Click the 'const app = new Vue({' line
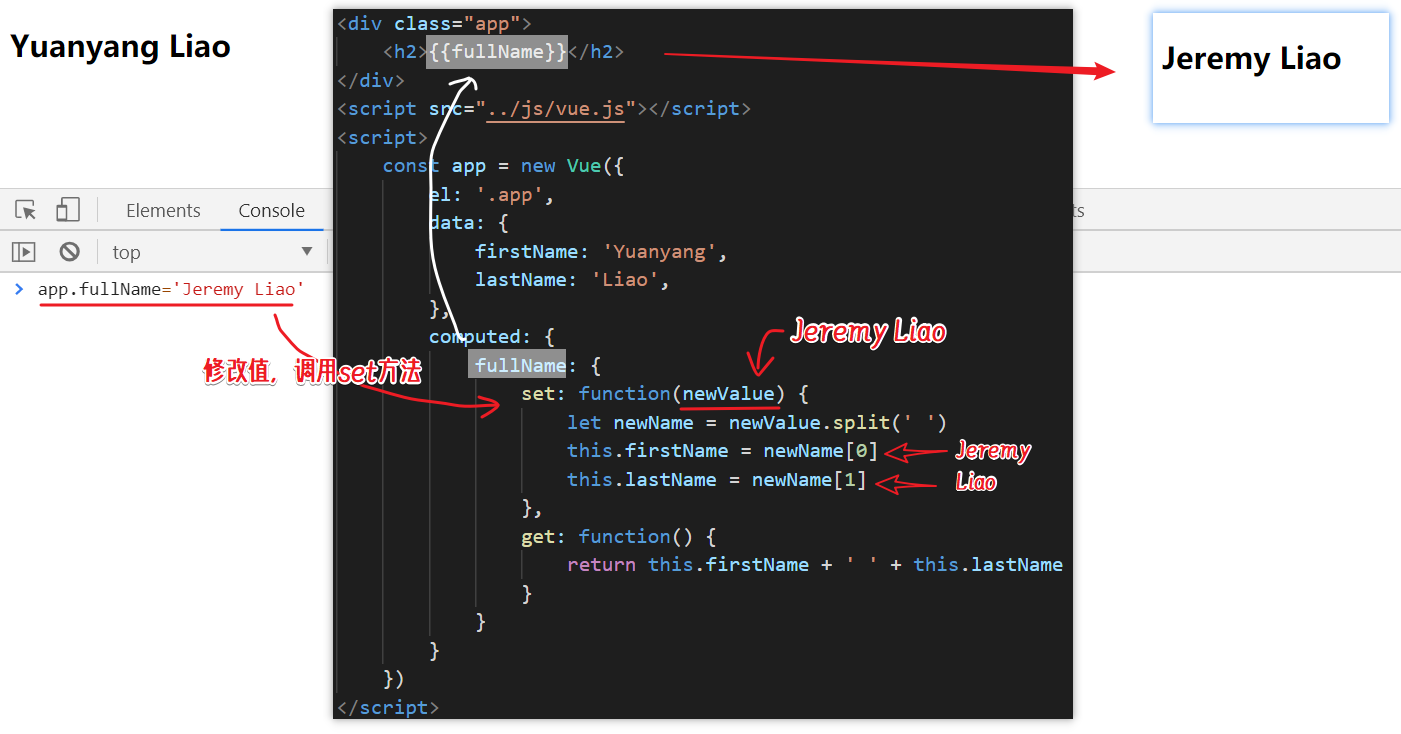1401x734 pixels. point(503,166)
